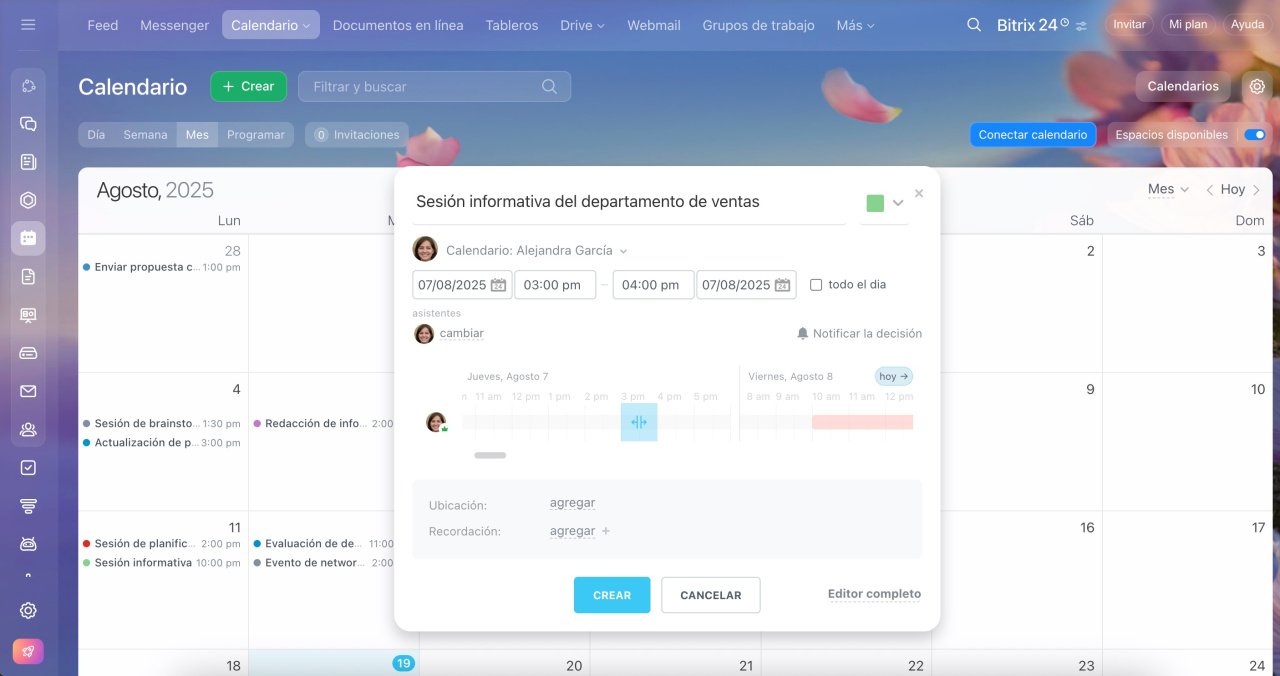Viewport: 1280px width, 676px height.
Task: Click the event title input field
Action: tap(630, 203)
